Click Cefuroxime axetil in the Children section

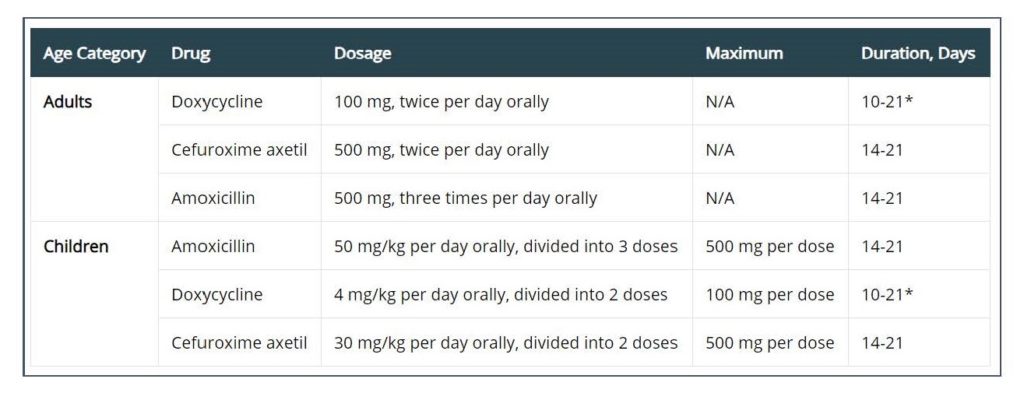pos(239,343)
